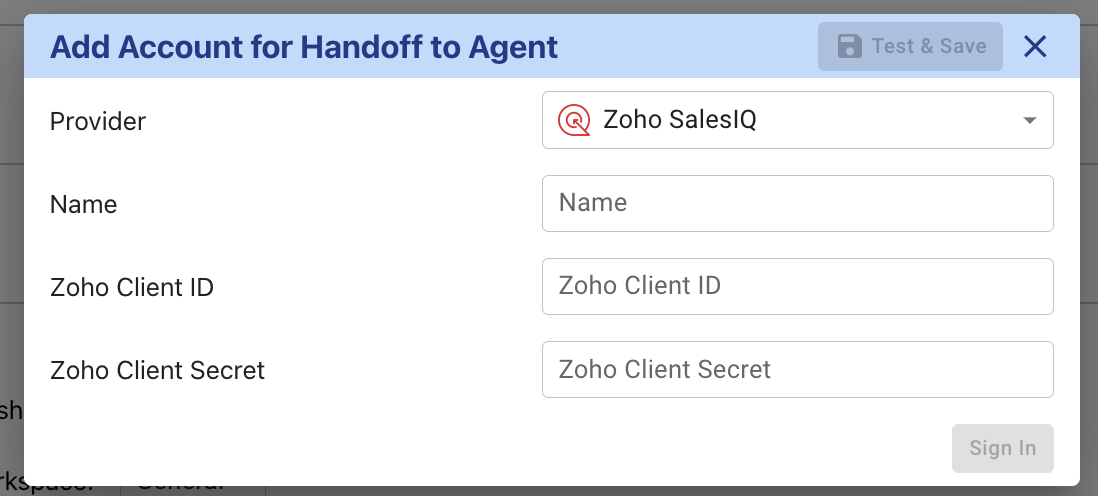
Task: Click the floppy disk save icon
Action: click(x=849, y=46)
